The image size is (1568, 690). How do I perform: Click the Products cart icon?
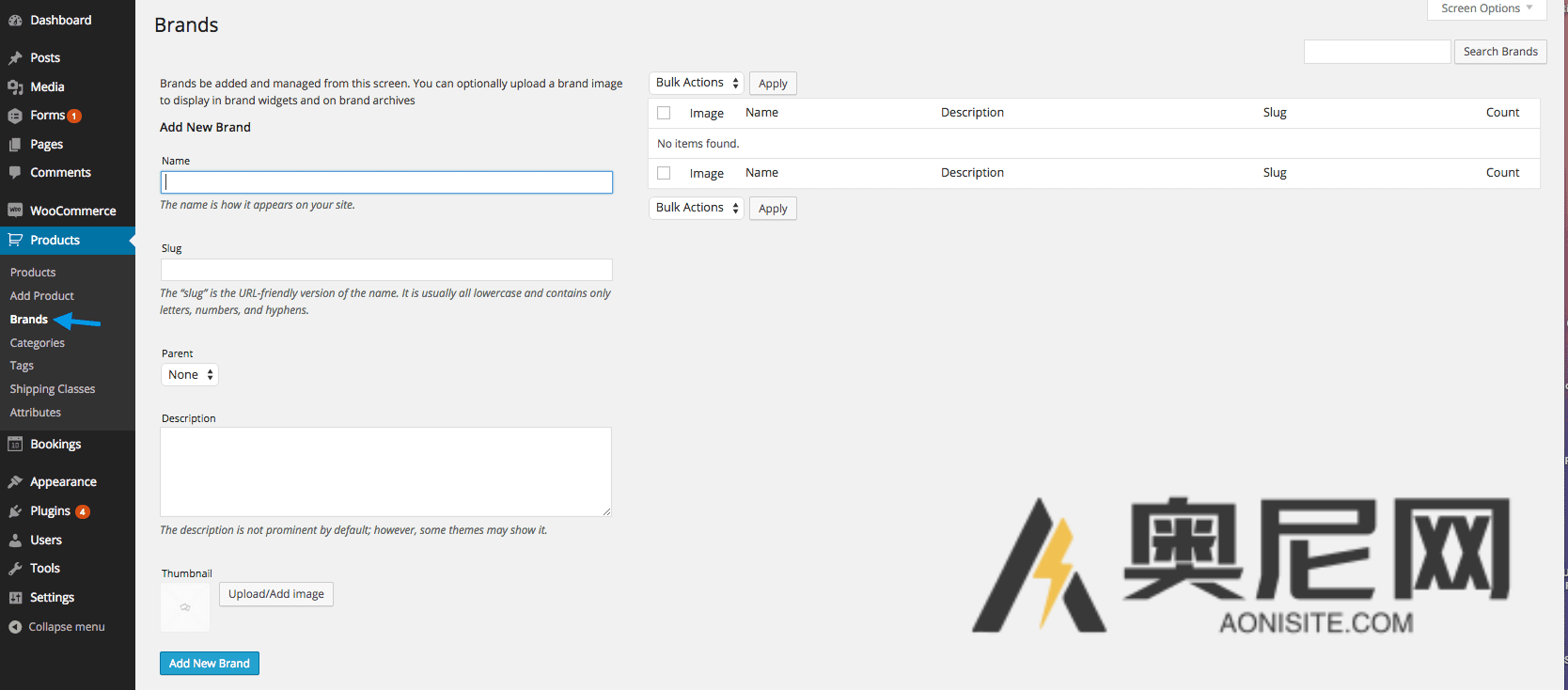point(15,240)
